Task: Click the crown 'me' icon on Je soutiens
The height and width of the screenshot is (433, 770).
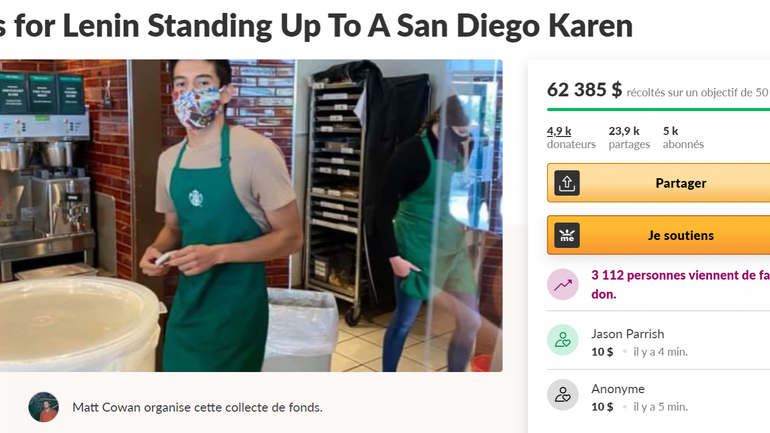Action: 567,235
